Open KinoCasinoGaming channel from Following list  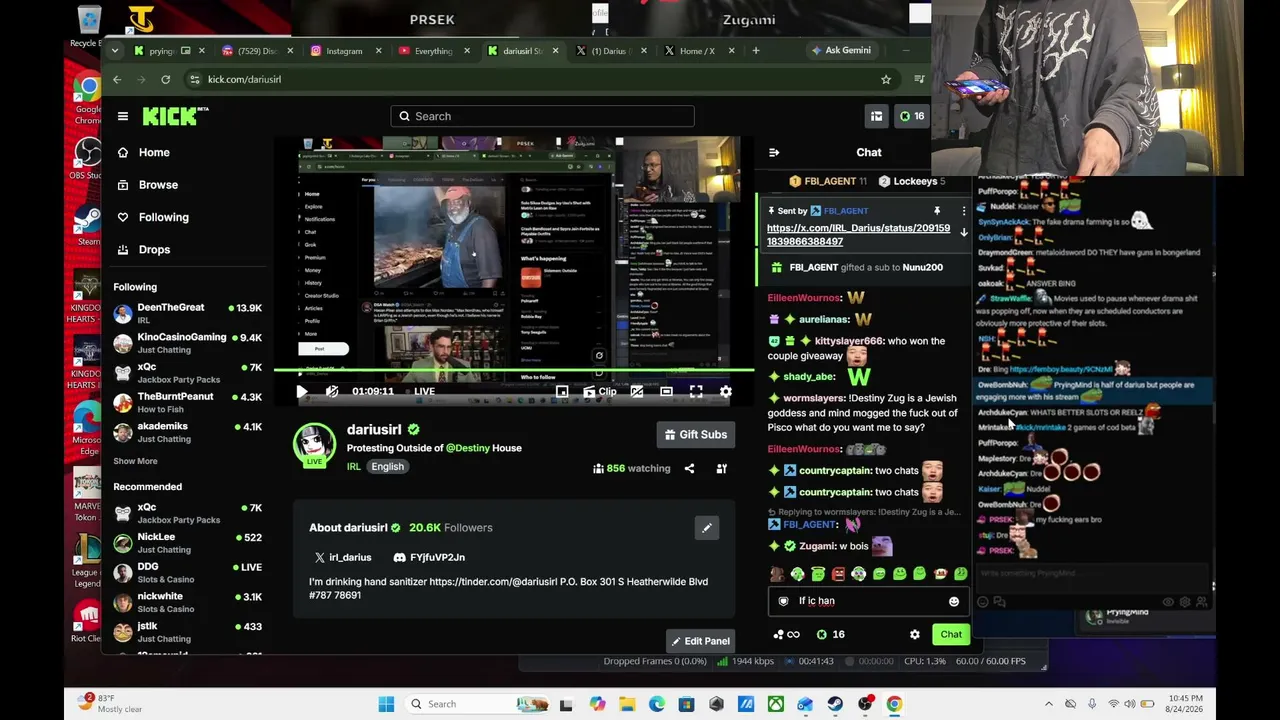(188, 343)
